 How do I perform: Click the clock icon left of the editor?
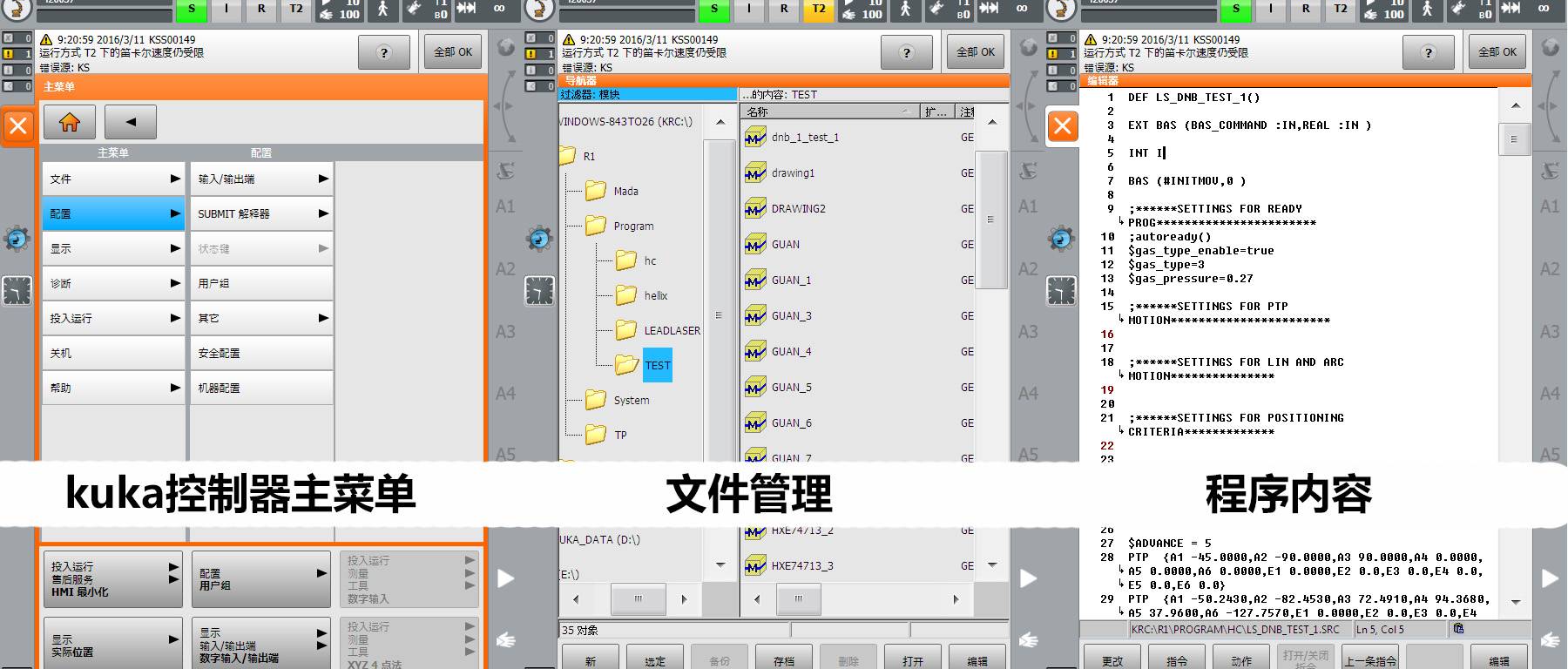1061,290
